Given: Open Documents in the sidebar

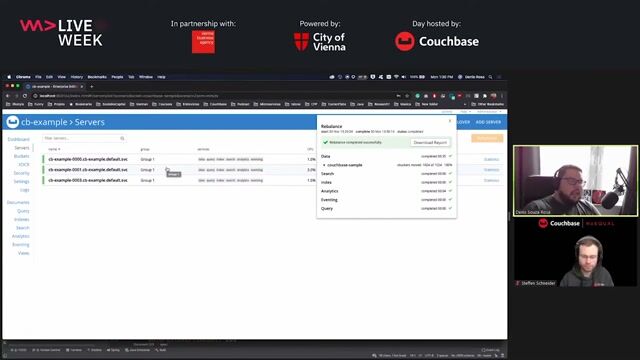Looking at the screenshot, I should click(18, 202).
